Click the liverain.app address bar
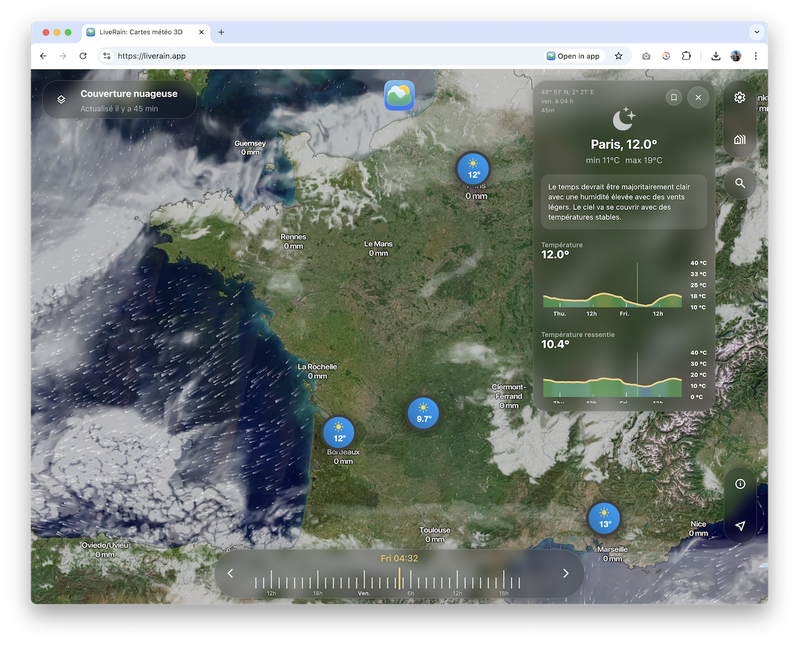 click(320, 56)
